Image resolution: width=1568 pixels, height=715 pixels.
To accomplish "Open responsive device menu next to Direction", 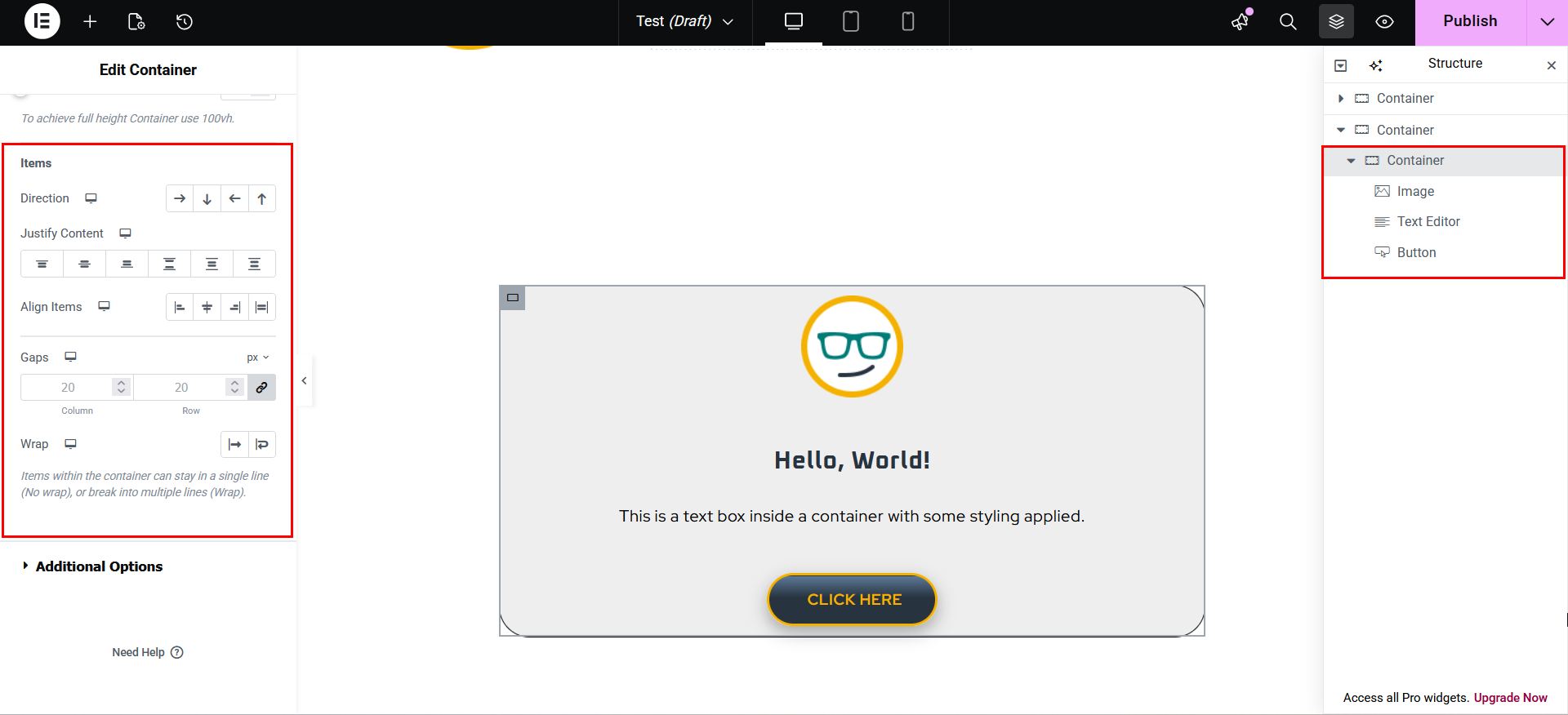I will click(91, 198).
